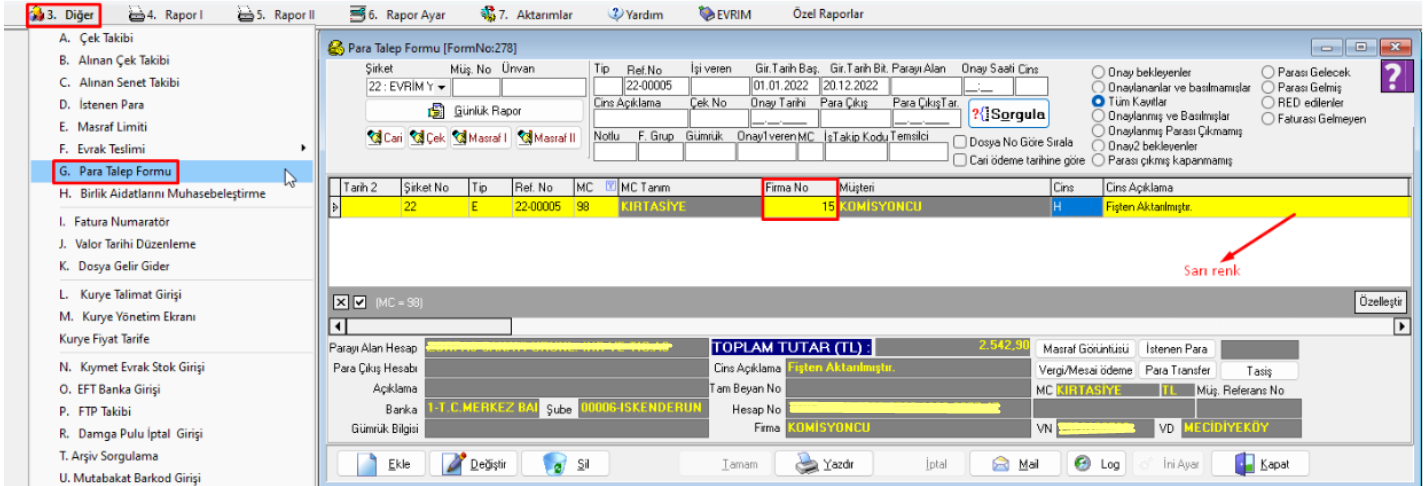Click the Gir.Tarih Baş. field 01.01.2022
This screenshot has width=1427, height=486.
tap(785, 87)
